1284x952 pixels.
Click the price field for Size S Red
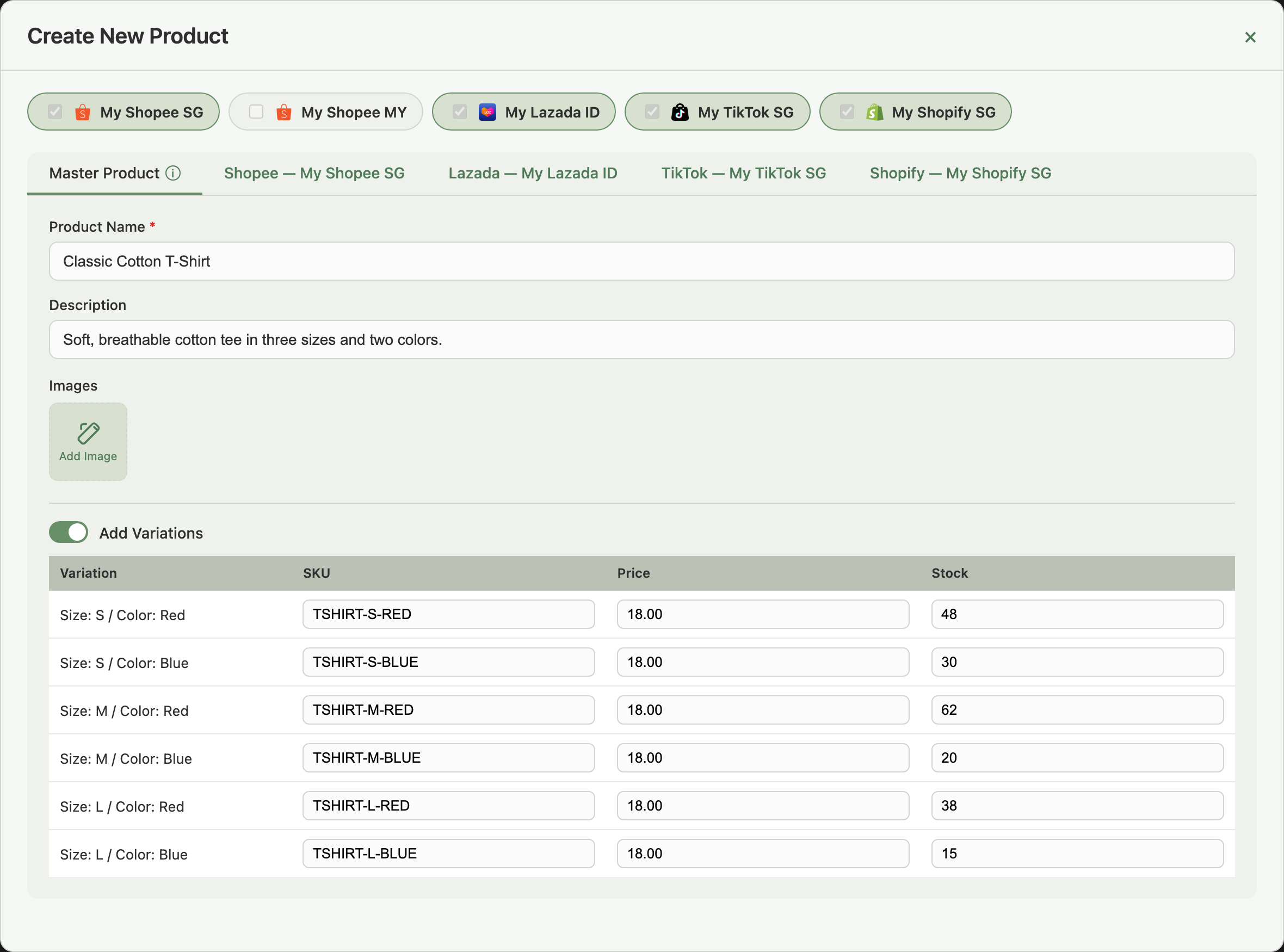(763, 614)
